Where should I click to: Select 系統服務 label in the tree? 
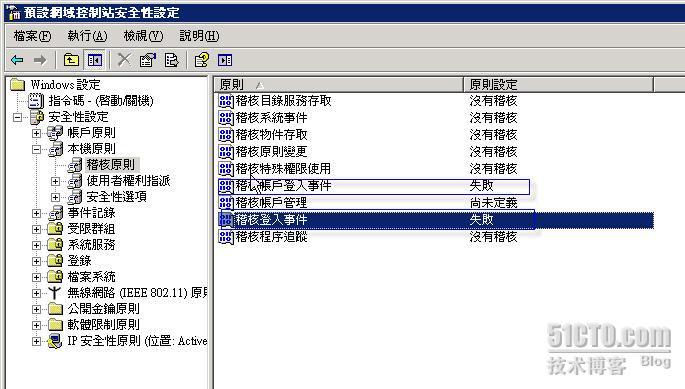pyautogui.click(x=91, y=245)
